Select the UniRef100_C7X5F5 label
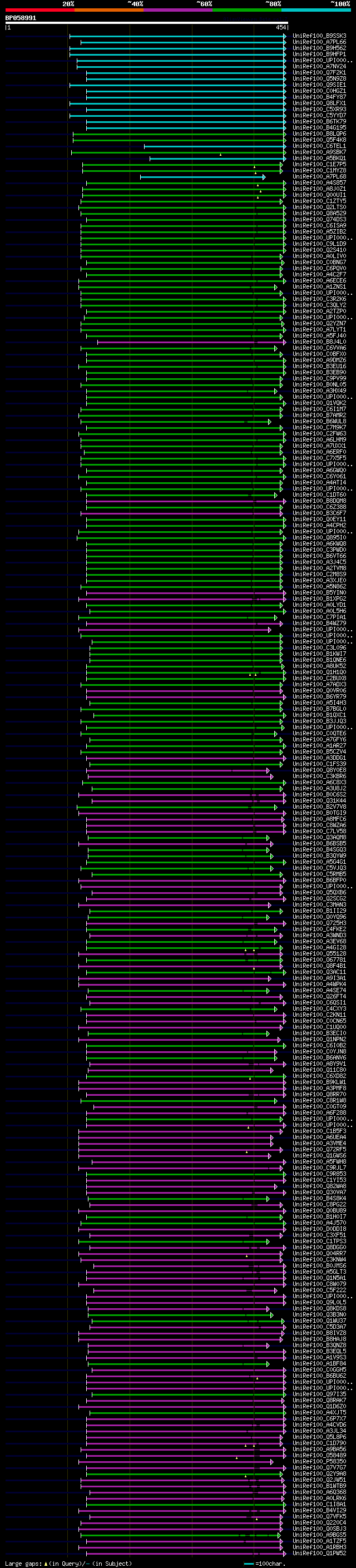 tap(319, 458)
